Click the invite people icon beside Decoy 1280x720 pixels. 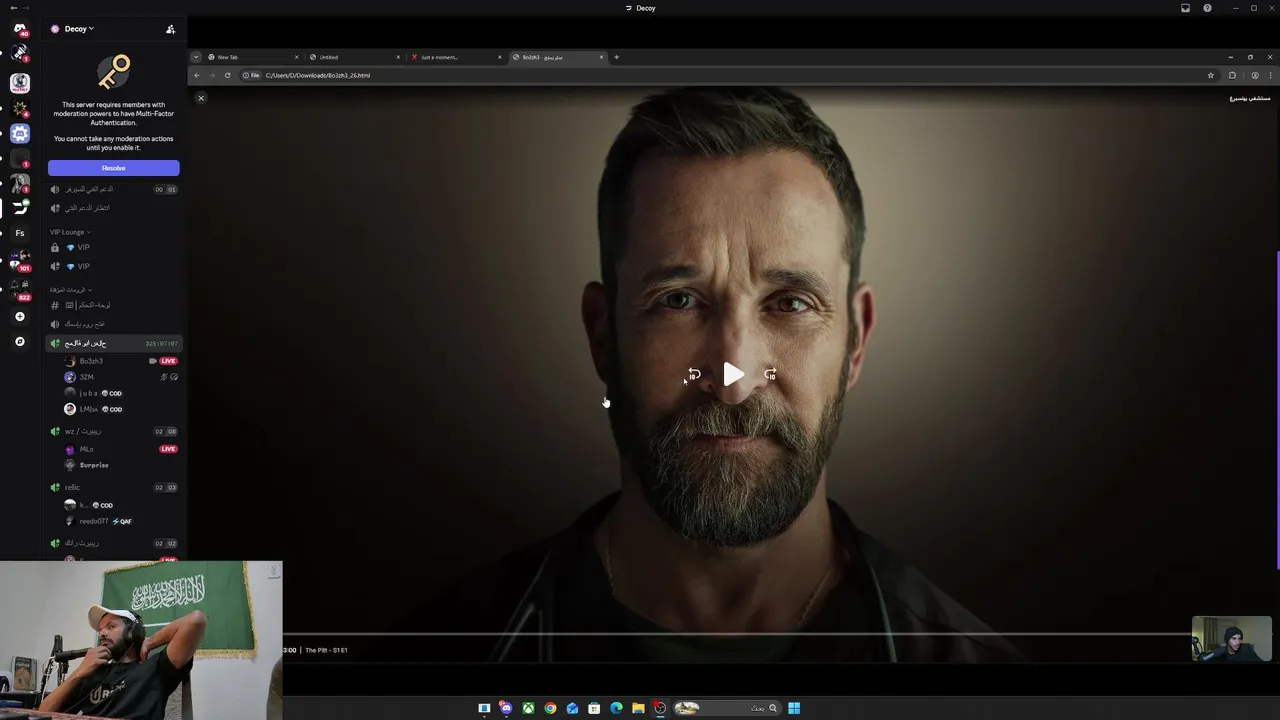[x=170, y=29]
